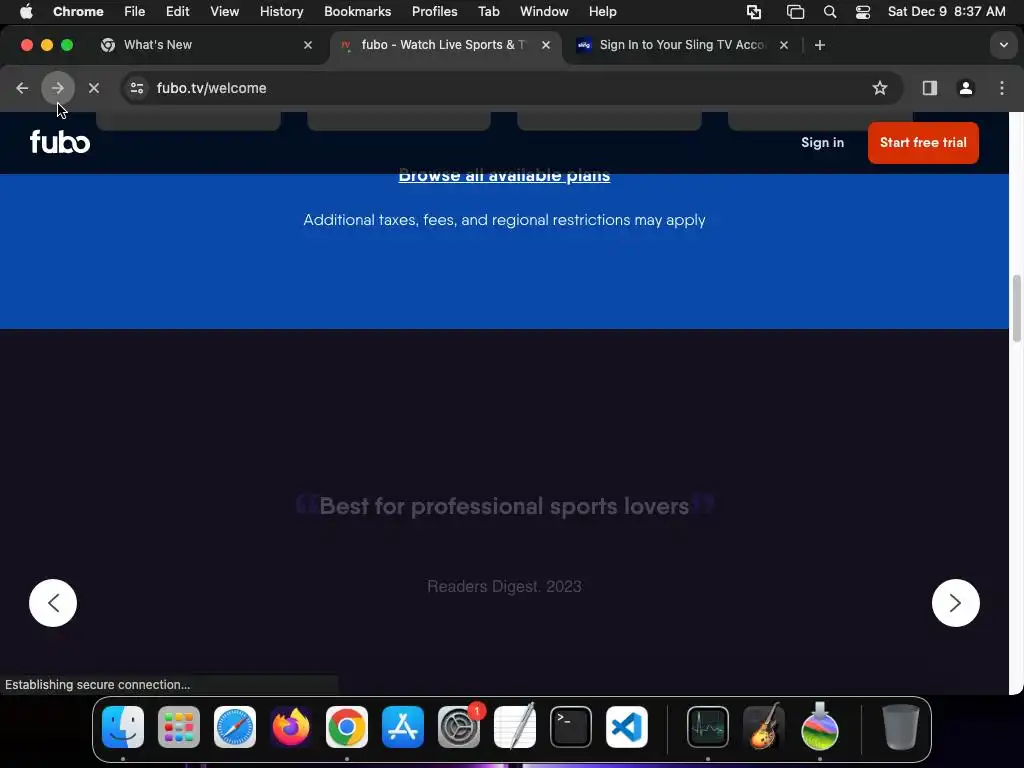Click the Sign in link
1024x768 pixels.
[x=822, y=142]
